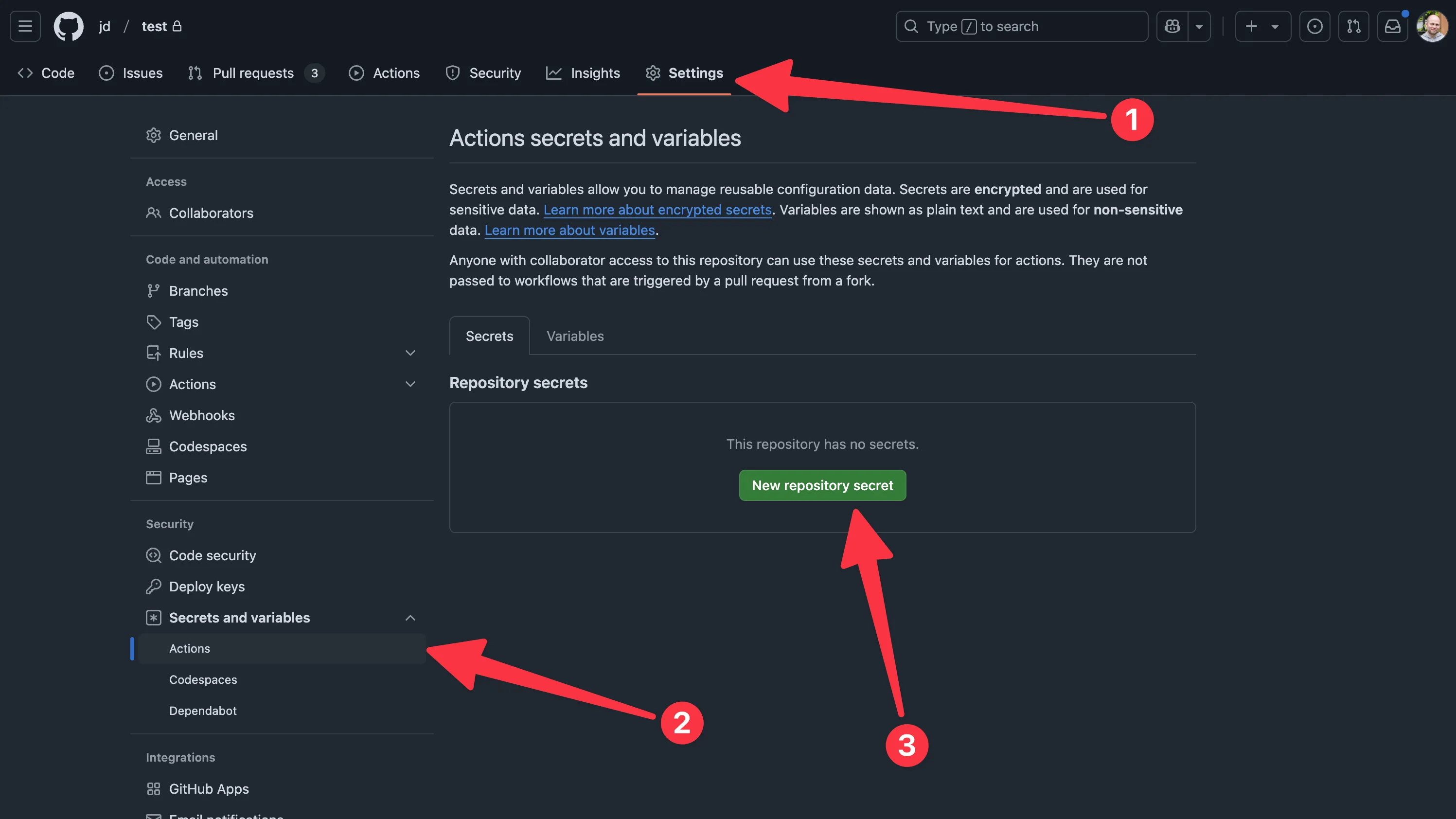Image resolution: width=1456 pixels, height=819 pixels.
Task: Open GitHub Apps integrations section
Action: tap(208, 789)
